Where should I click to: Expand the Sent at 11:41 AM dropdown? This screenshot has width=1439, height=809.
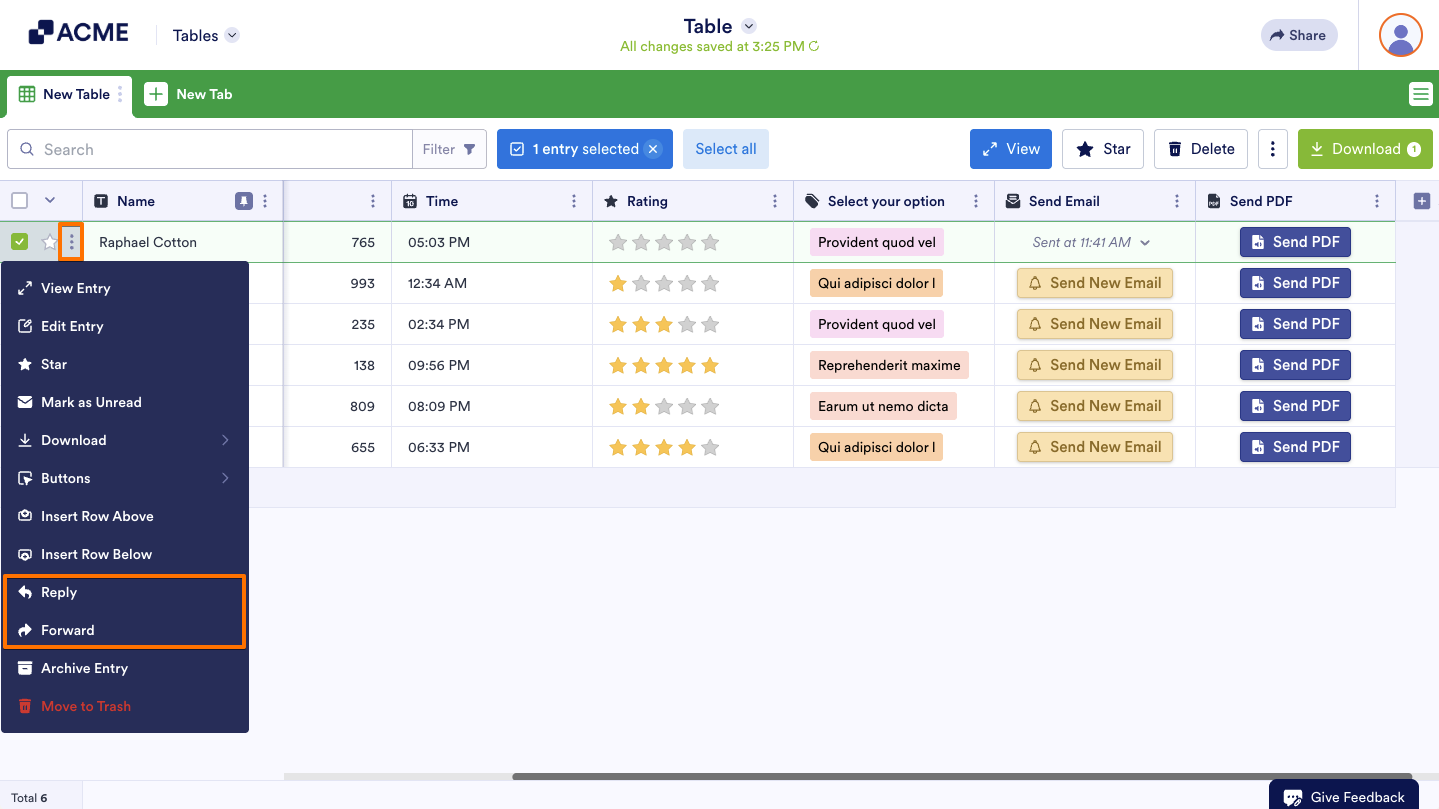(x=1145, y=242)
